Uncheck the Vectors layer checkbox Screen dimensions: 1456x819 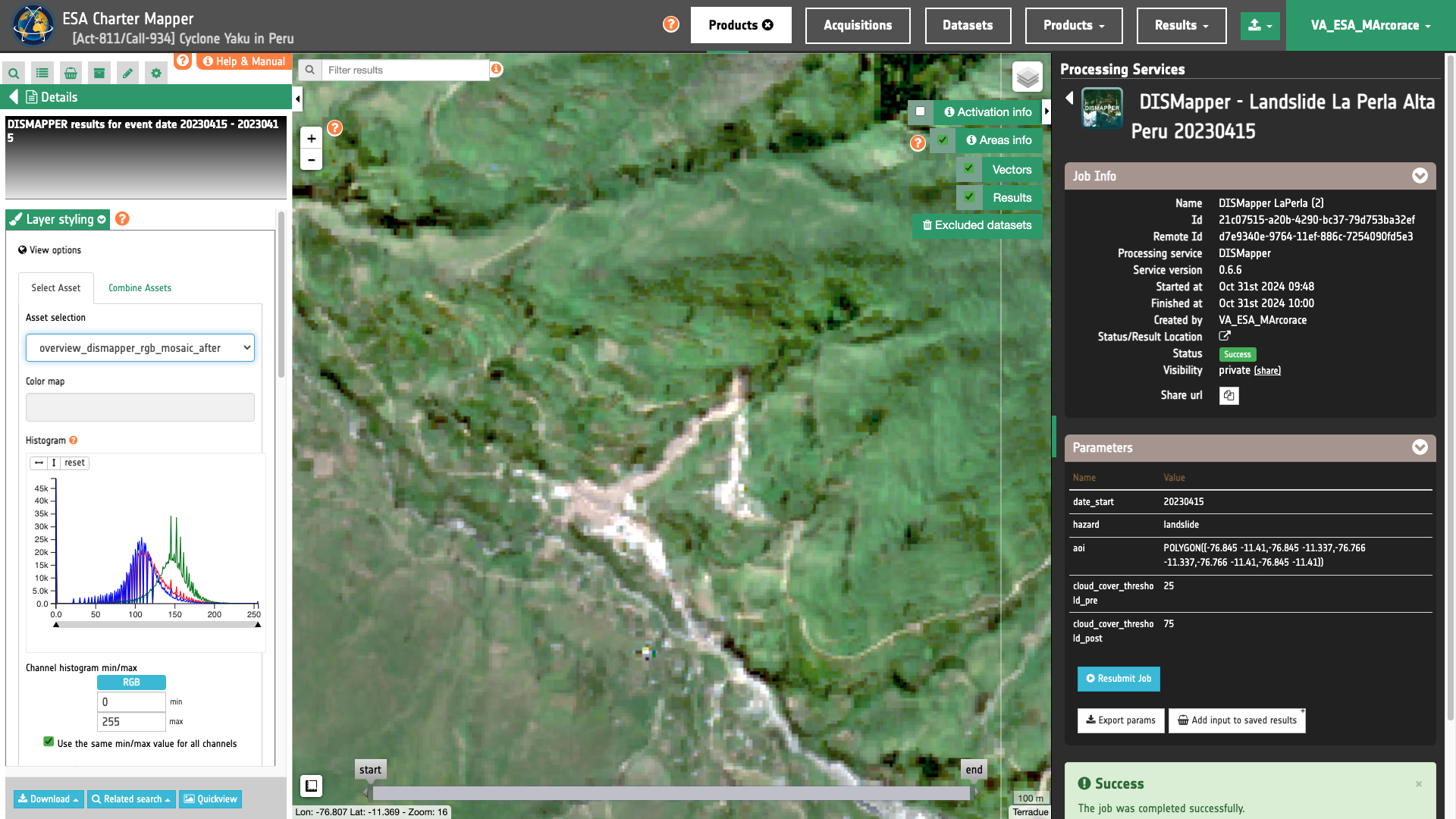point(969,169)
